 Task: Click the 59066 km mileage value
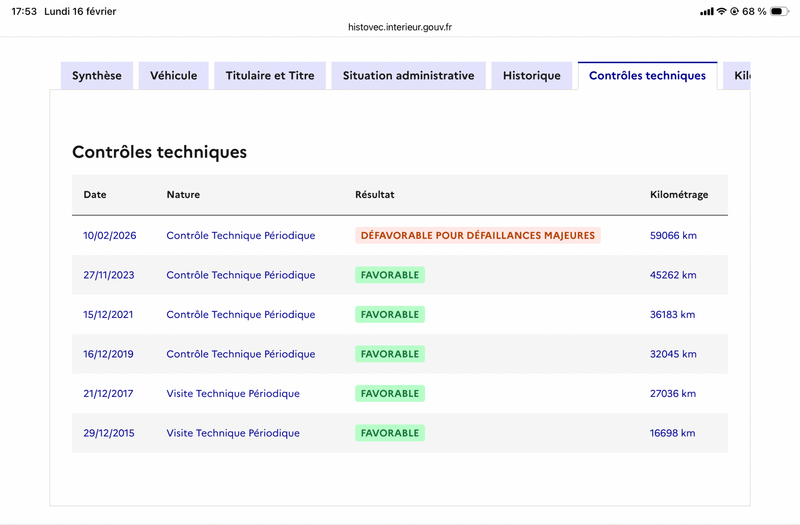pos(673,236)
